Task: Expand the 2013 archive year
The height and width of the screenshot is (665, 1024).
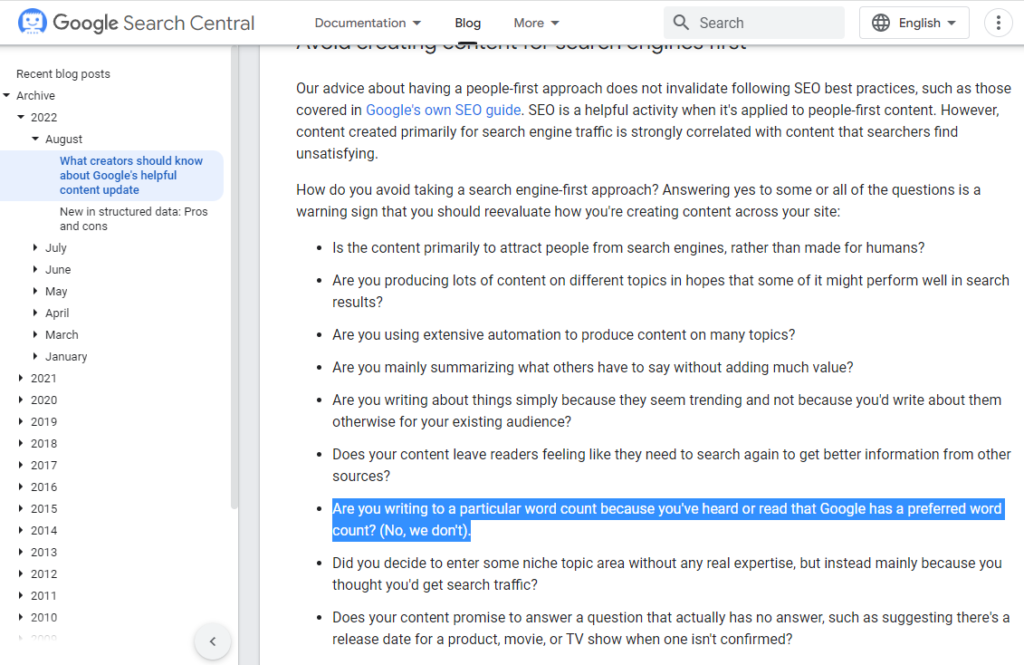Action: (21, 552)
